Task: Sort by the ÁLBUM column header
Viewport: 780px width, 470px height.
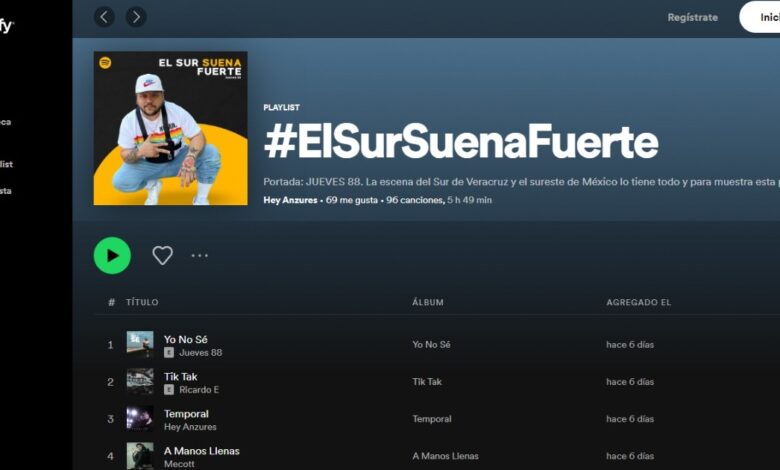Action: pyautogui.click(x=428, y=302)
